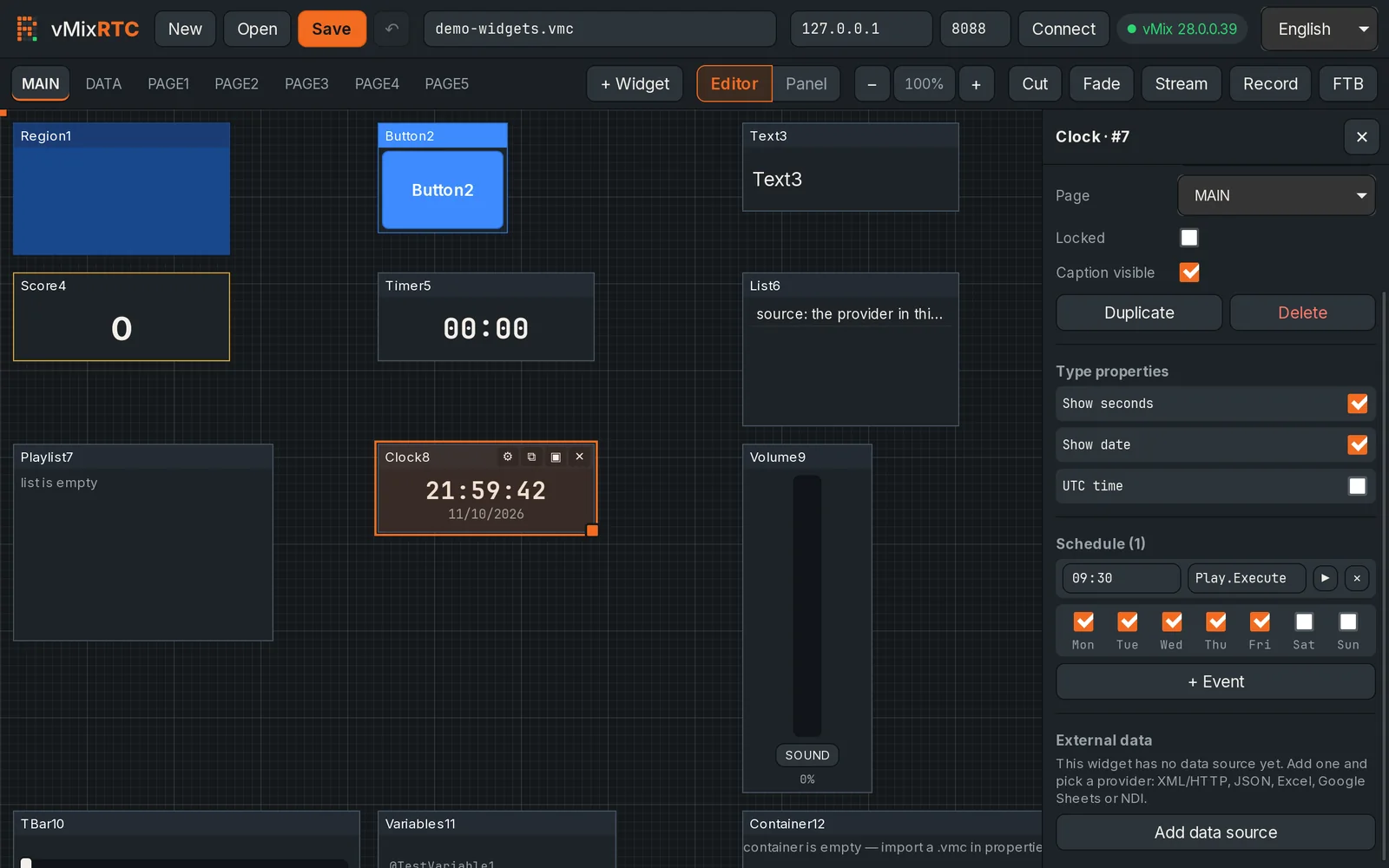Click the vMixRTC logo icon

click(27, 29)
